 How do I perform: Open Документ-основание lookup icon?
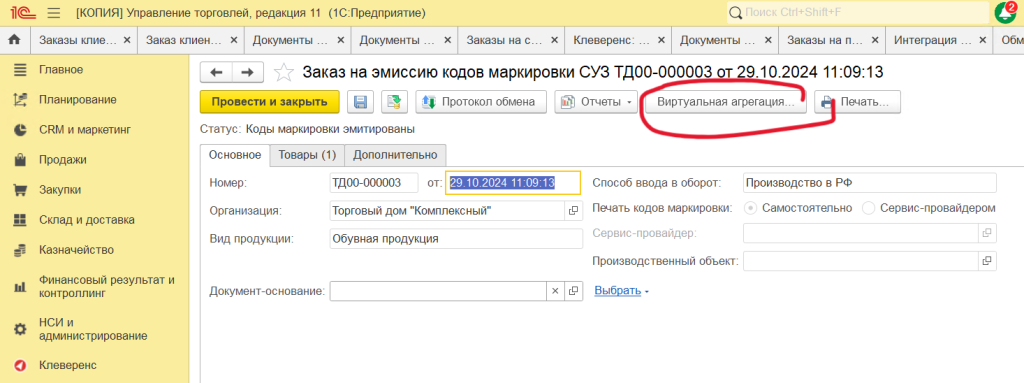coord(573,291)
